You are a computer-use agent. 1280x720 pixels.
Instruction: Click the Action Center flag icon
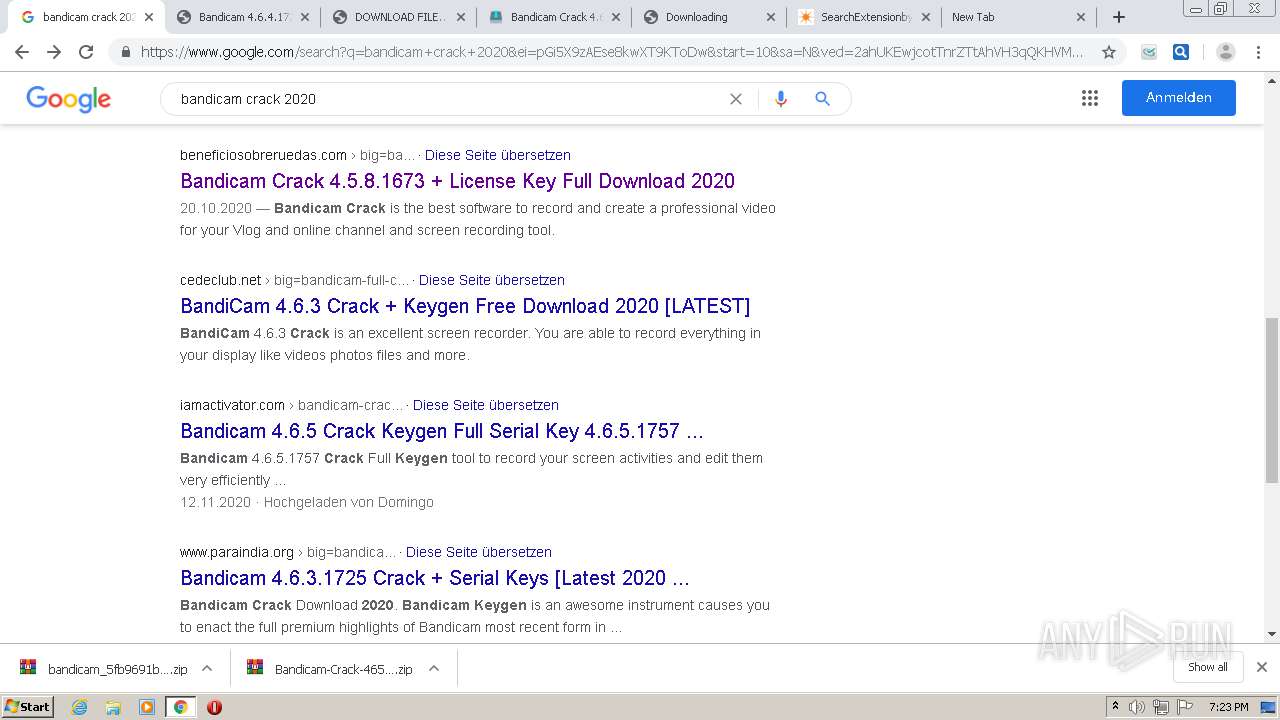[1185, 707]
